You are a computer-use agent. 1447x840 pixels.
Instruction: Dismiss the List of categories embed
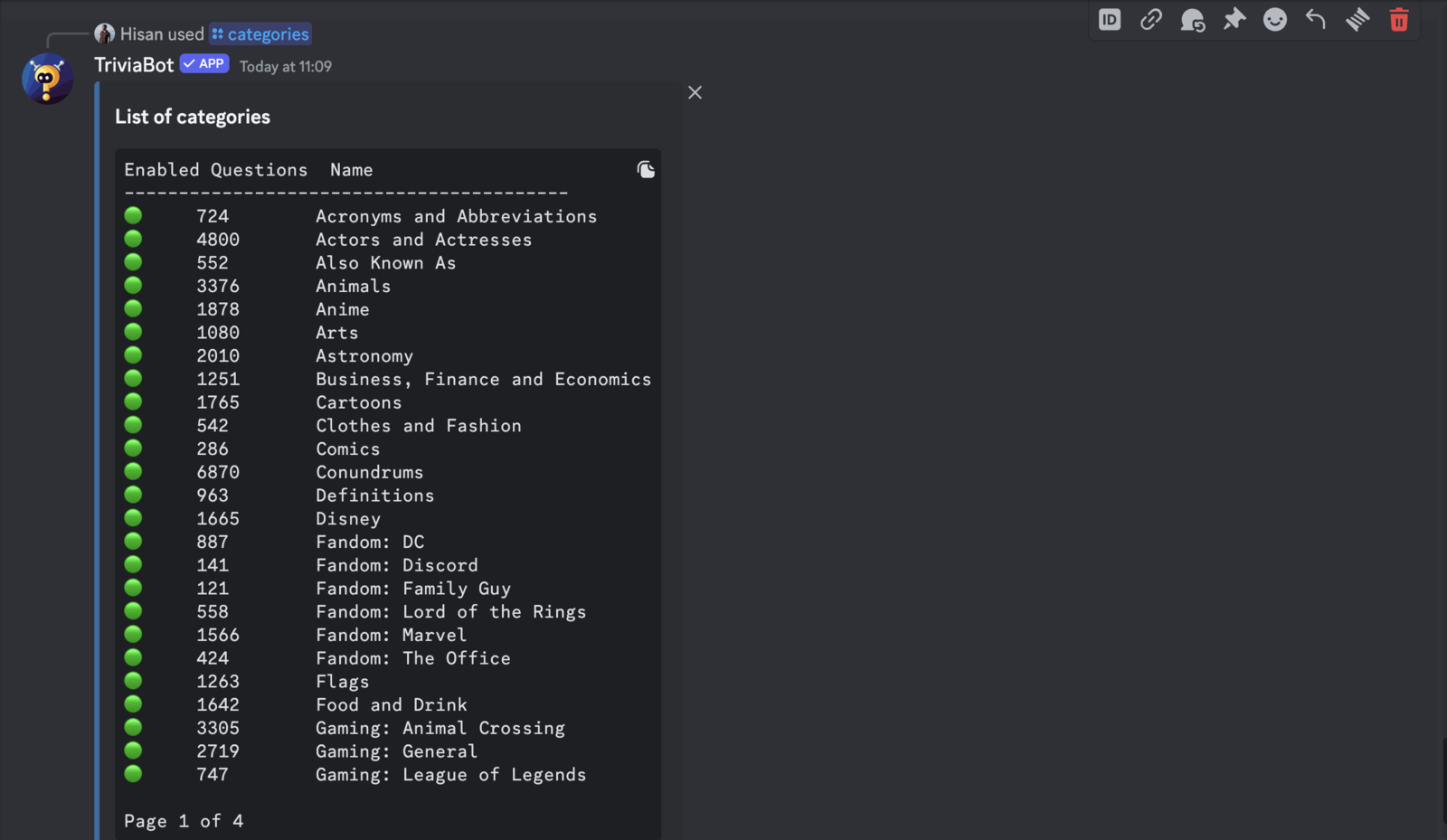click(695, 92)
